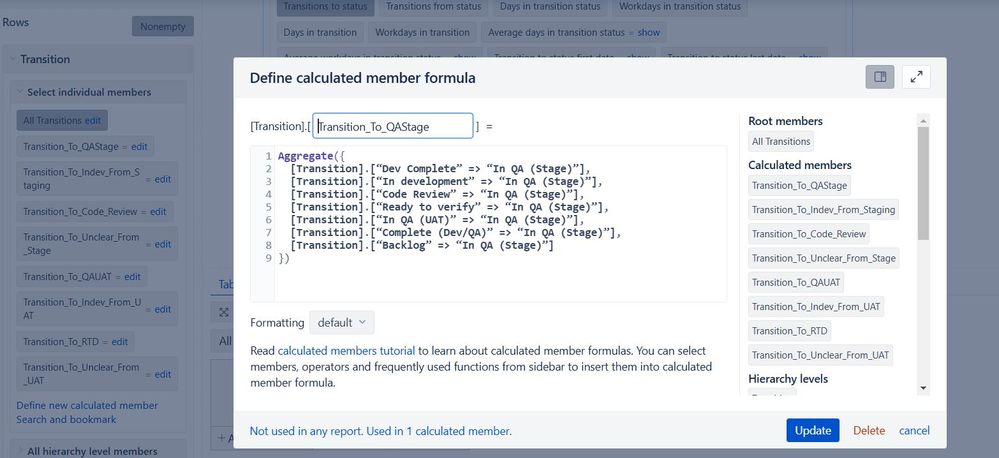
Task: Insert Transition_To_RTD from sidebar list
Action: (789, 331)
